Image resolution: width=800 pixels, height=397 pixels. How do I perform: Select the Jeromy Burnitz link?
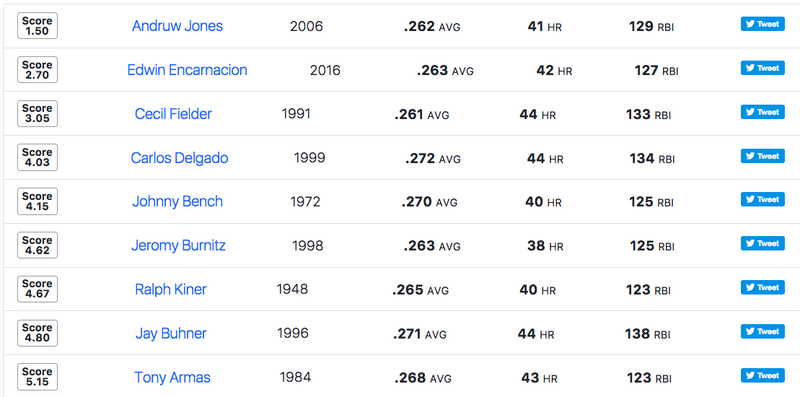[178, 245]
